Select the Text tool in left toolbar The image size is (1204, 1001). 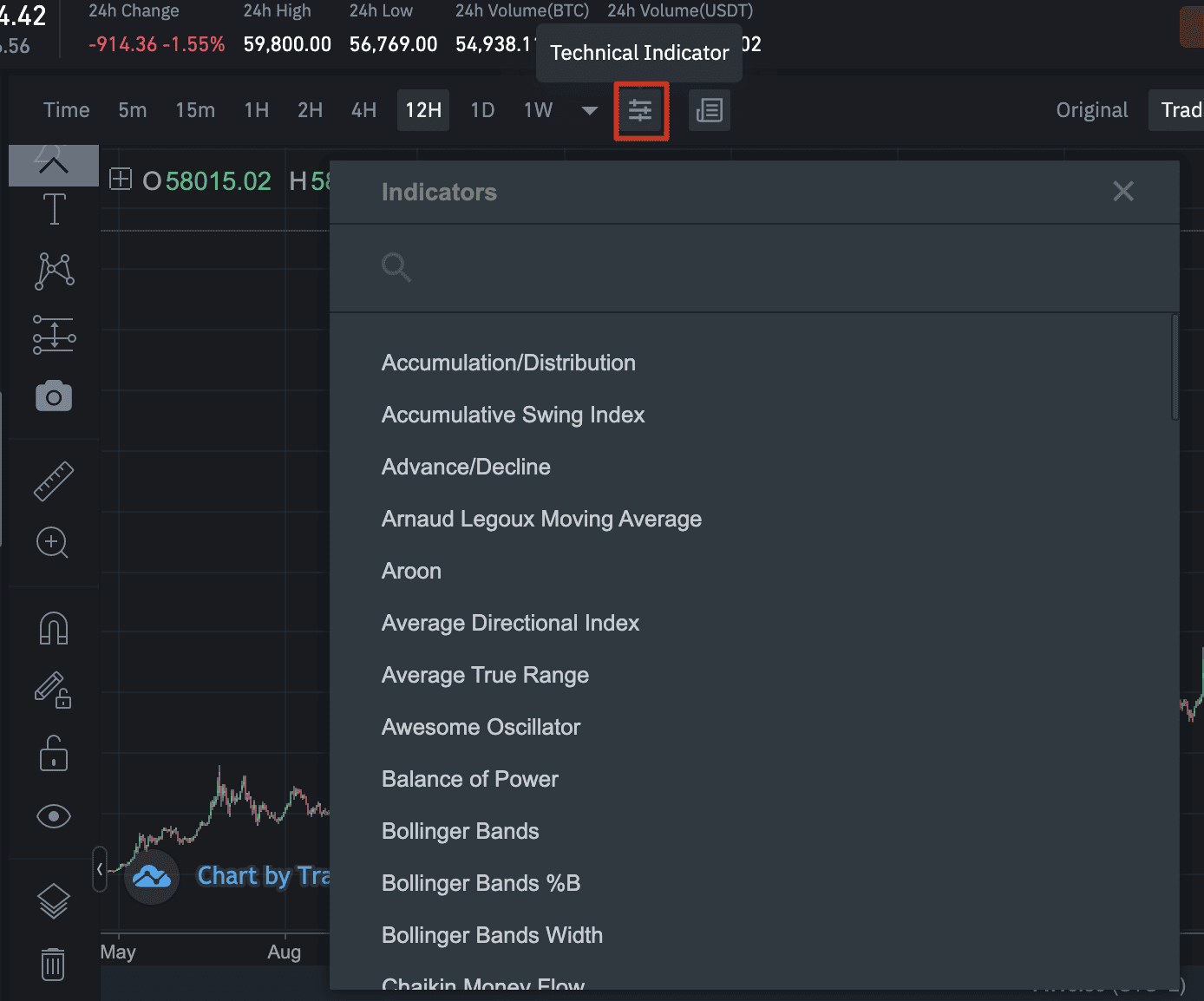[x=54, y=210]
